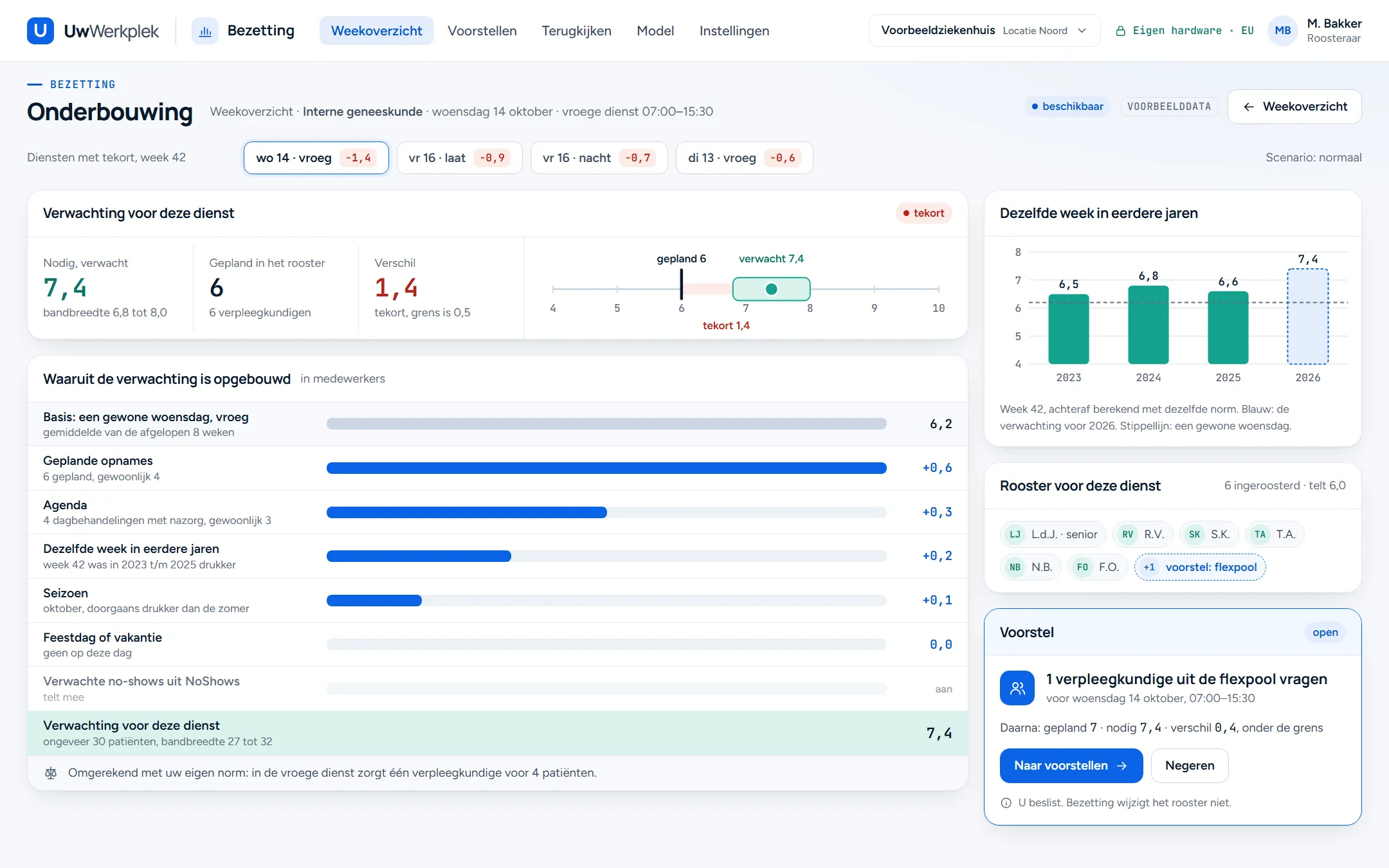Image resolution: width=1389 pixels, height=868 pixels.
Task: Click Naar voorstellen button
Action: (x=1071, y=766)
